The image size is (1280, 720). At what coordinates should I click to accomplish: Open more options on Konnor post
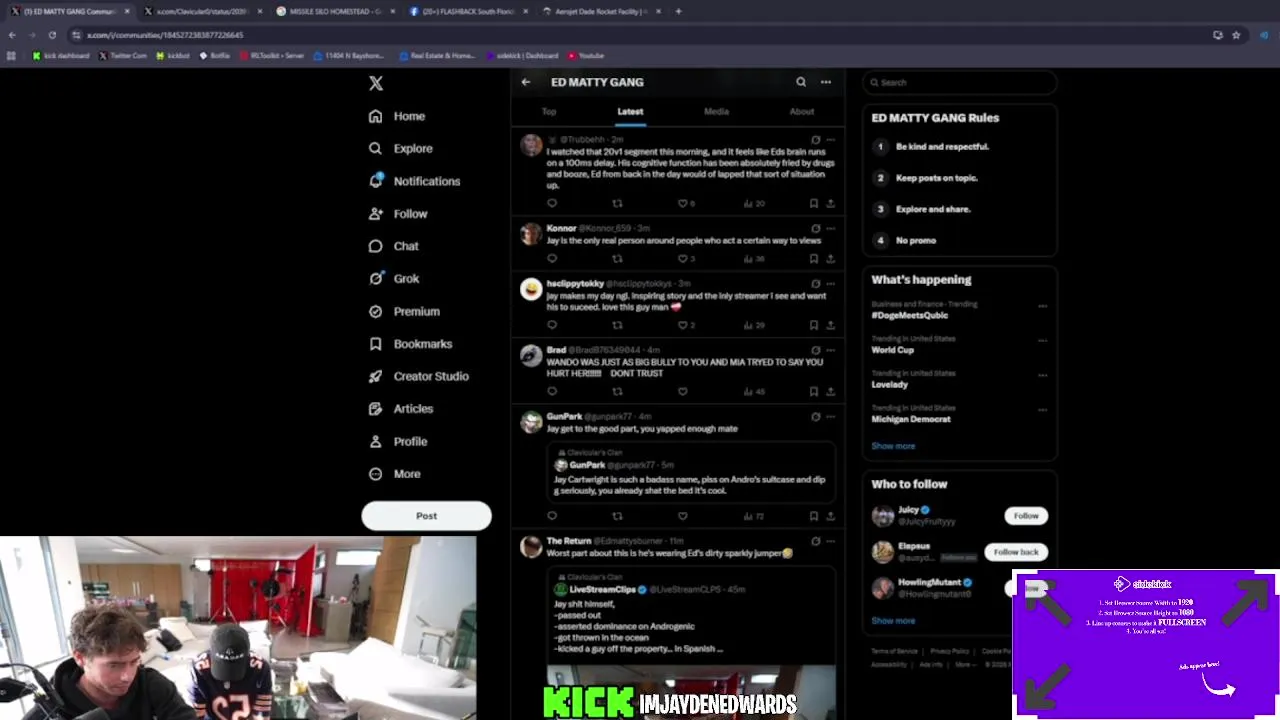(830, 228)
